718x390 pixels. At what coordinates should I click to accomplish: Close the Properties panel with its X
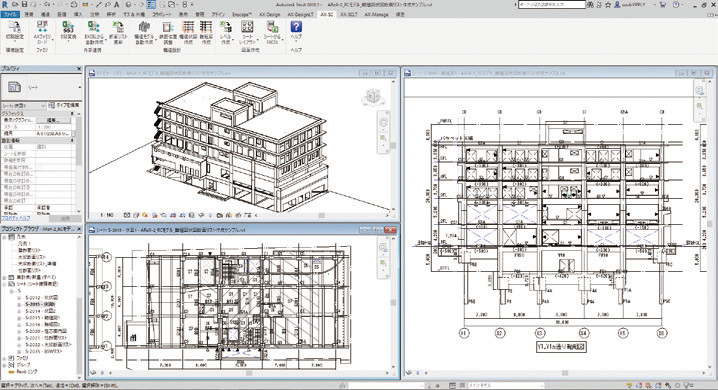[x=79, y=69]
